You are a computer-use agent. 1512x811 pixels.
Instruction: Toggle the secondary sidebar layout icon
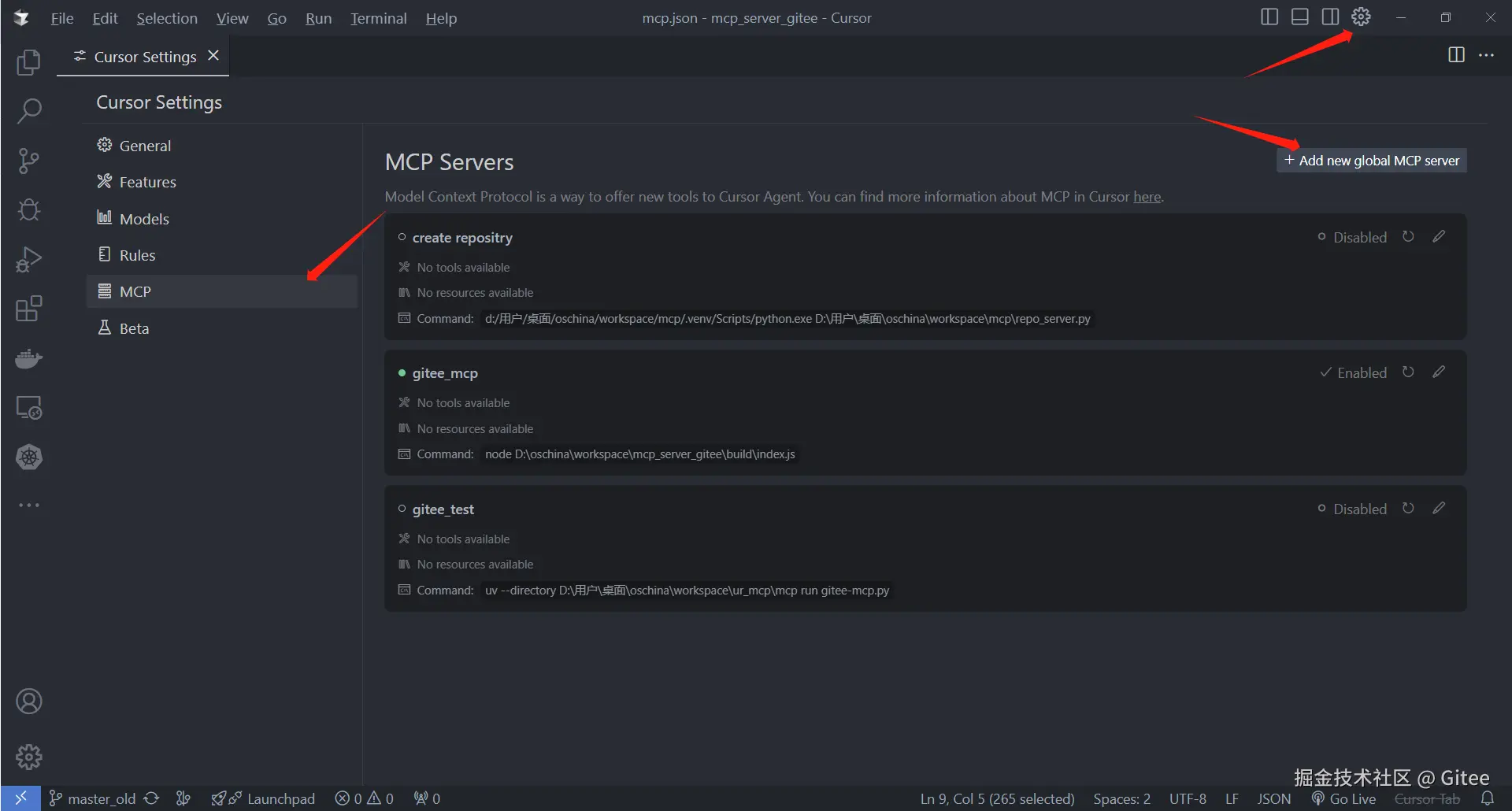1331,17
